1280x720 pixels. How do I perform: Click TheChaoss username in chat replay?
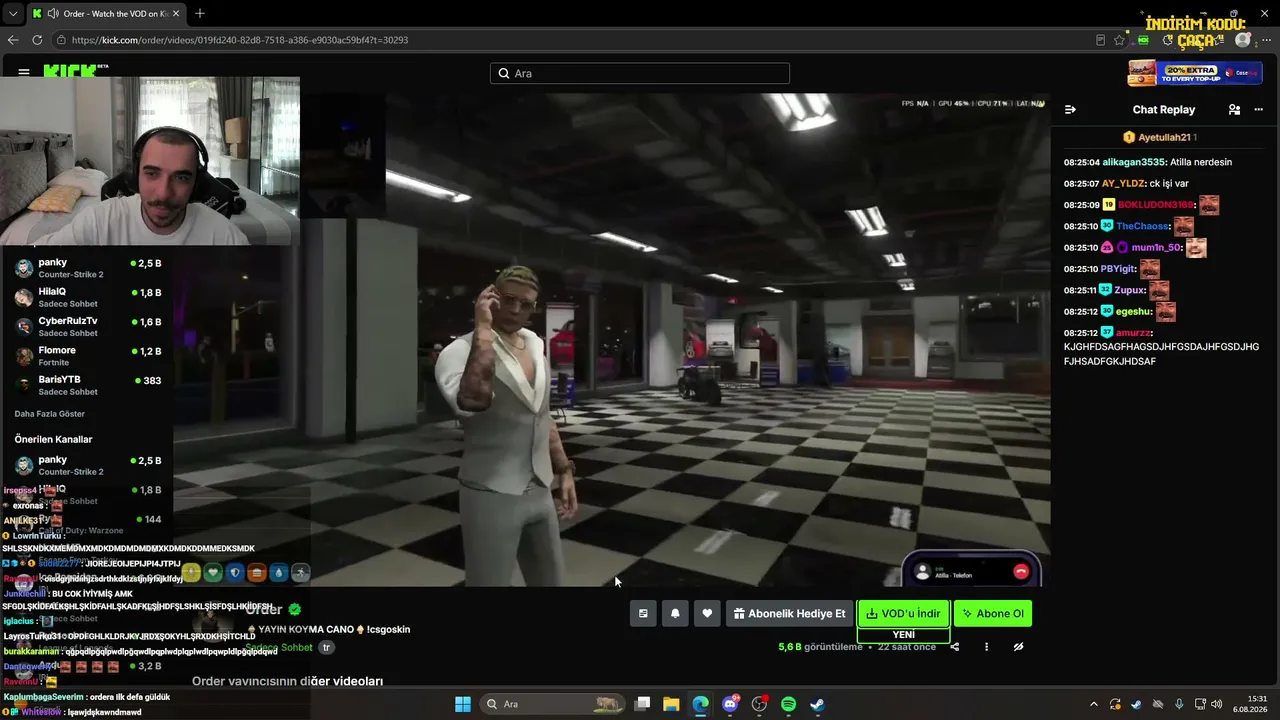point(1143,226)
